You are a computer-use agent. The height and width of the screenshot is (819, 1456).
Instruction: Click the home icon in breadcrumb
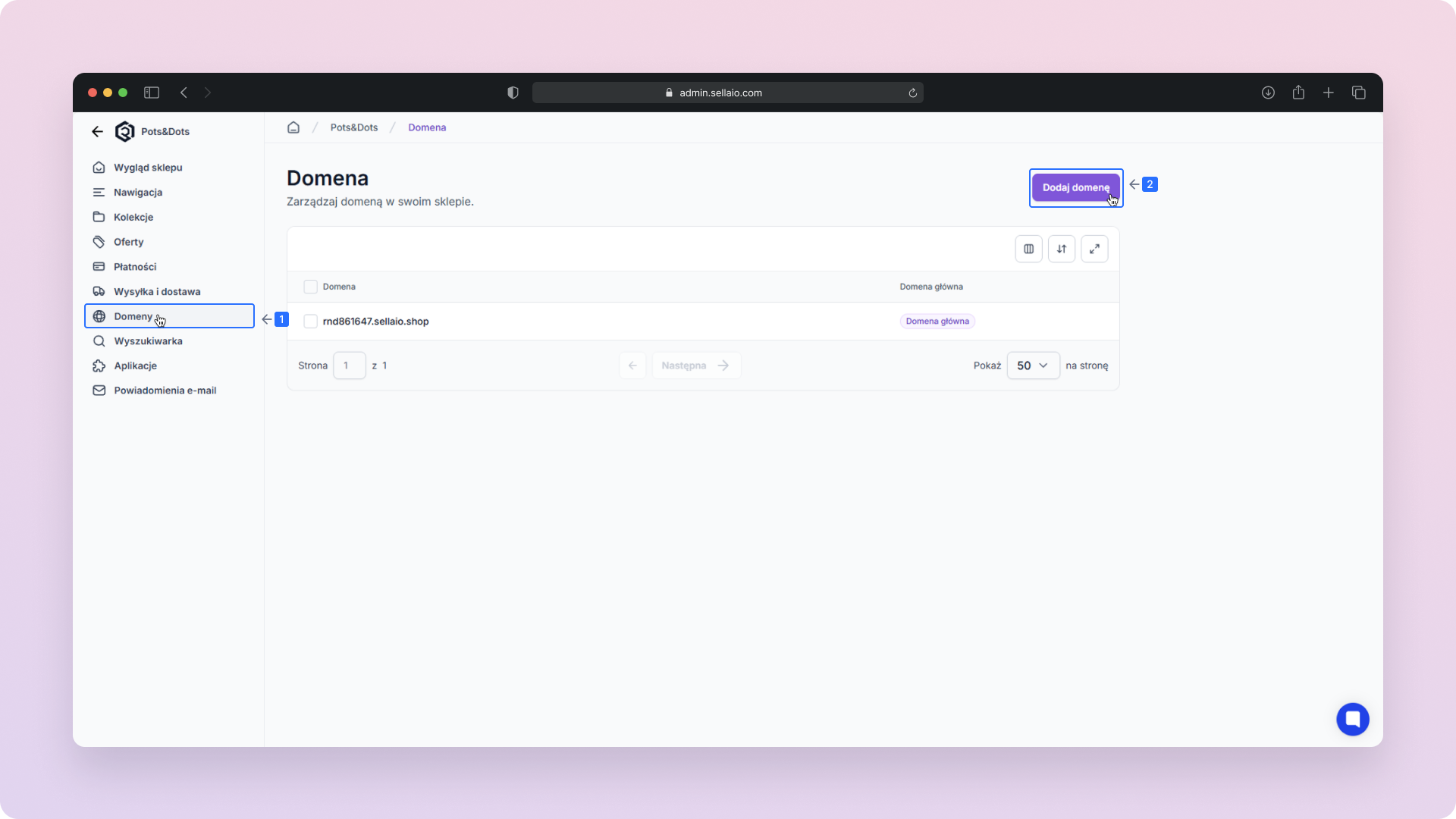click(x=293, y=127)
